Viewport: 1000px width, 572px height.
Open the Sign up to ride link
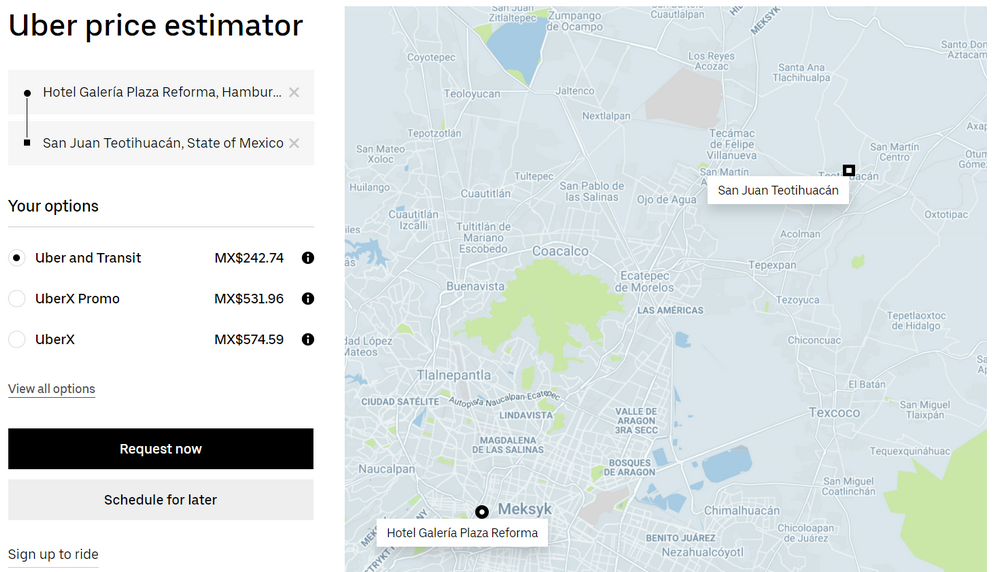click(53, 554)
